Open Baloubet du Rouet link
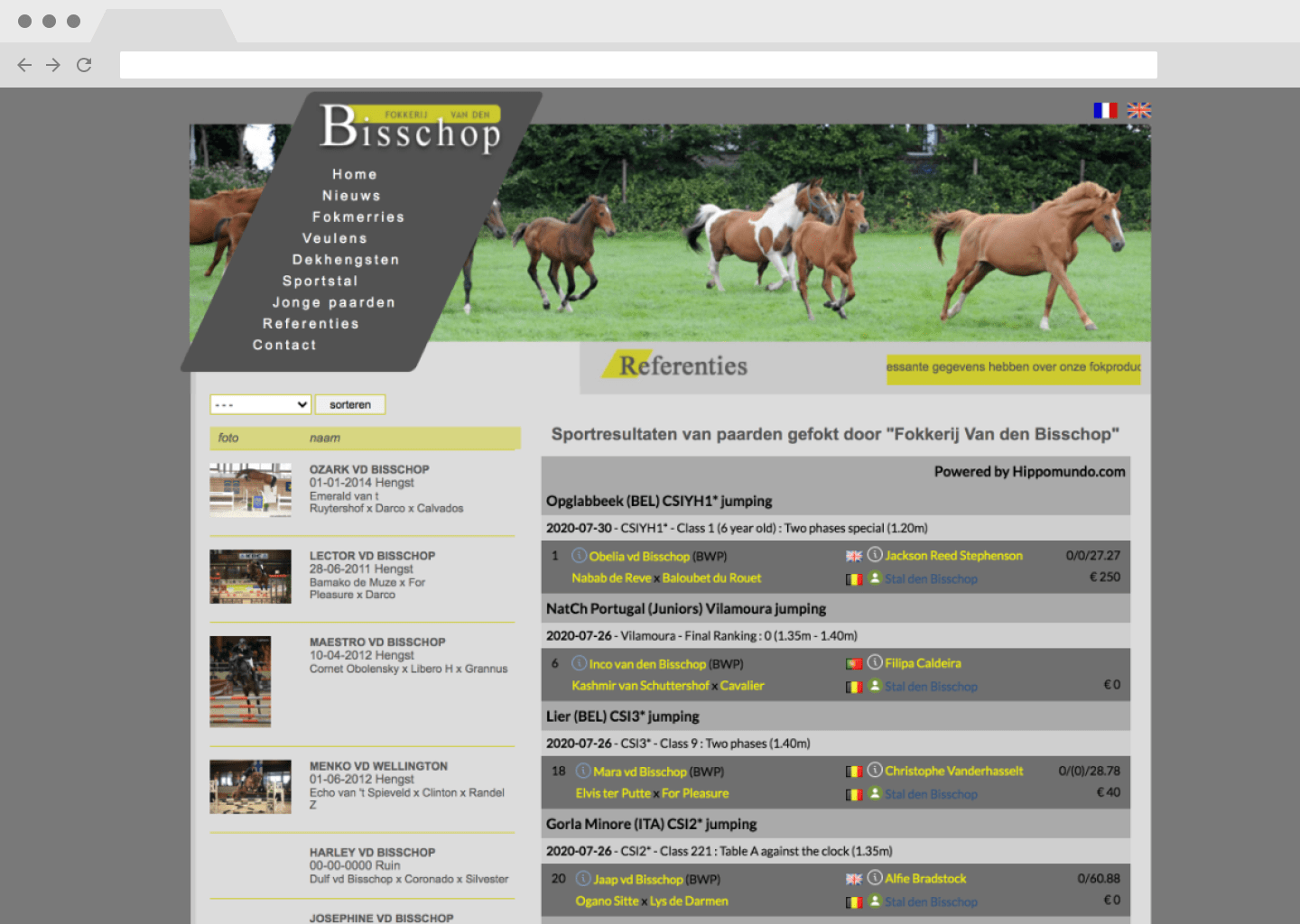 (711, 577)
